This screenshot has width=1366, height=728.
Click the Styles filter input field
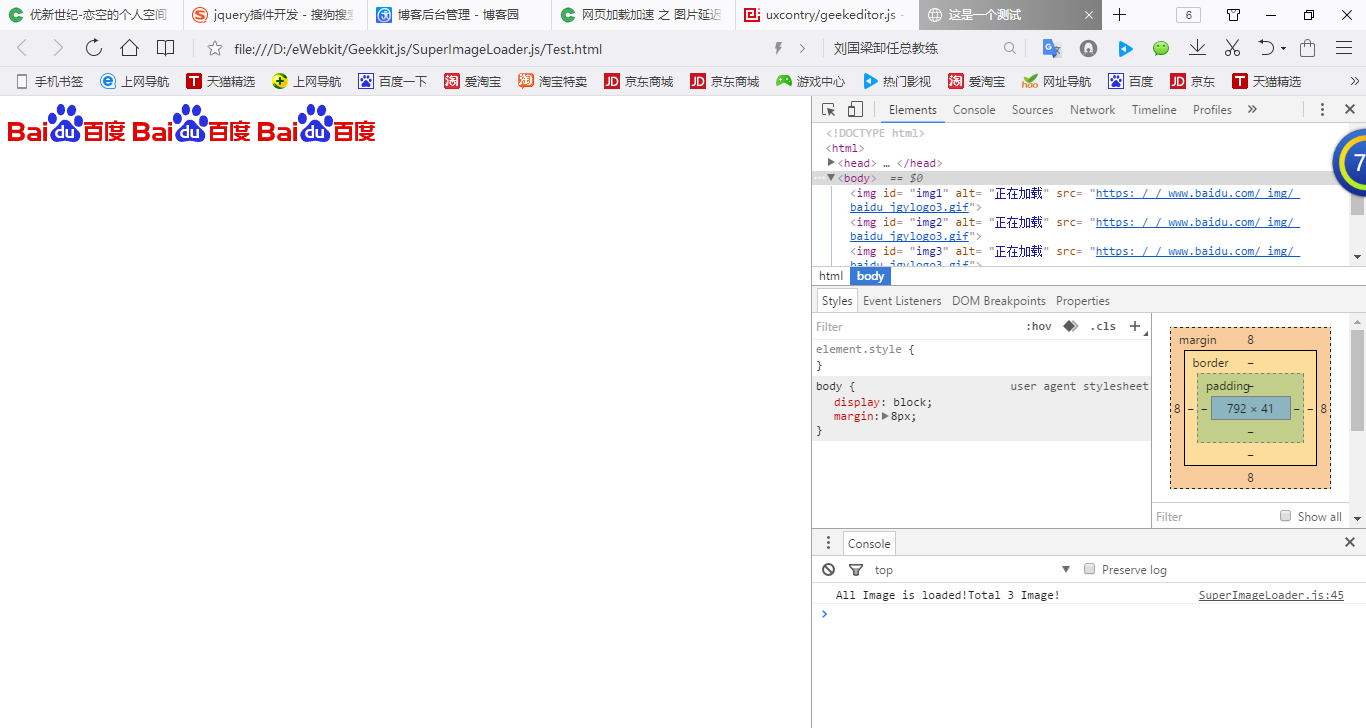pos(915,327)
